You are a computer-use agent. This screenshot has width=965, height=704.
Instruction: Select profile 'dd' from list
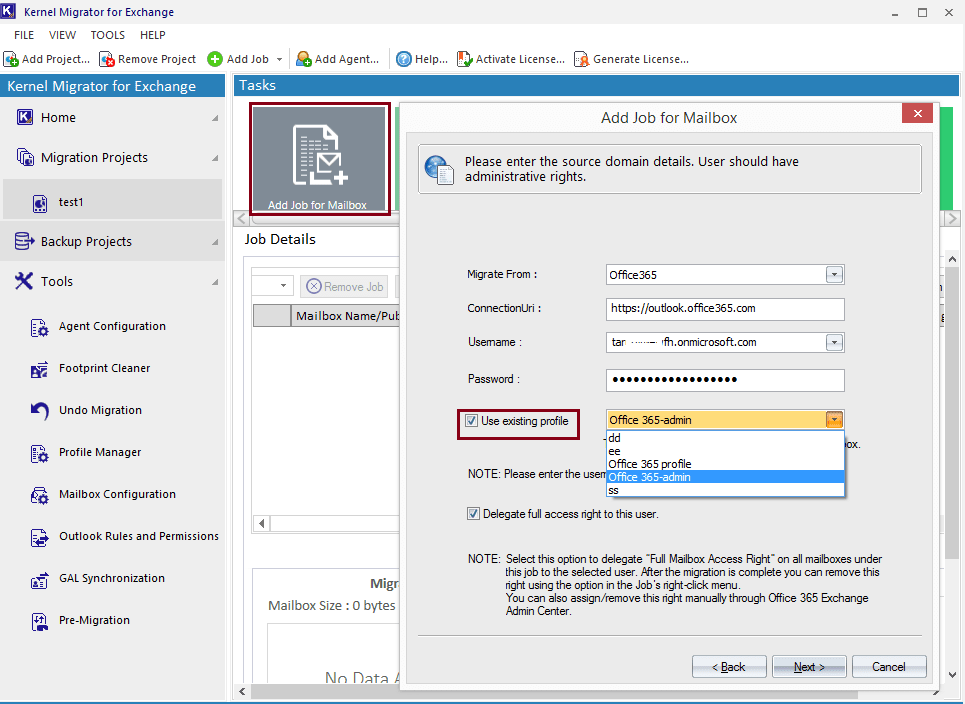pyautogui.click(x=725, y=438)
